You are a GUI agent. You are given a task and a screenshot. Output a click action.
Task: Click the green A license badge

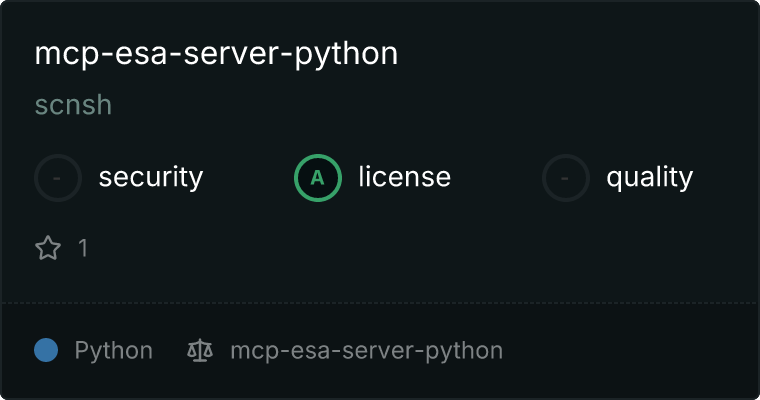pyautogui.click(x=318, y=178)
